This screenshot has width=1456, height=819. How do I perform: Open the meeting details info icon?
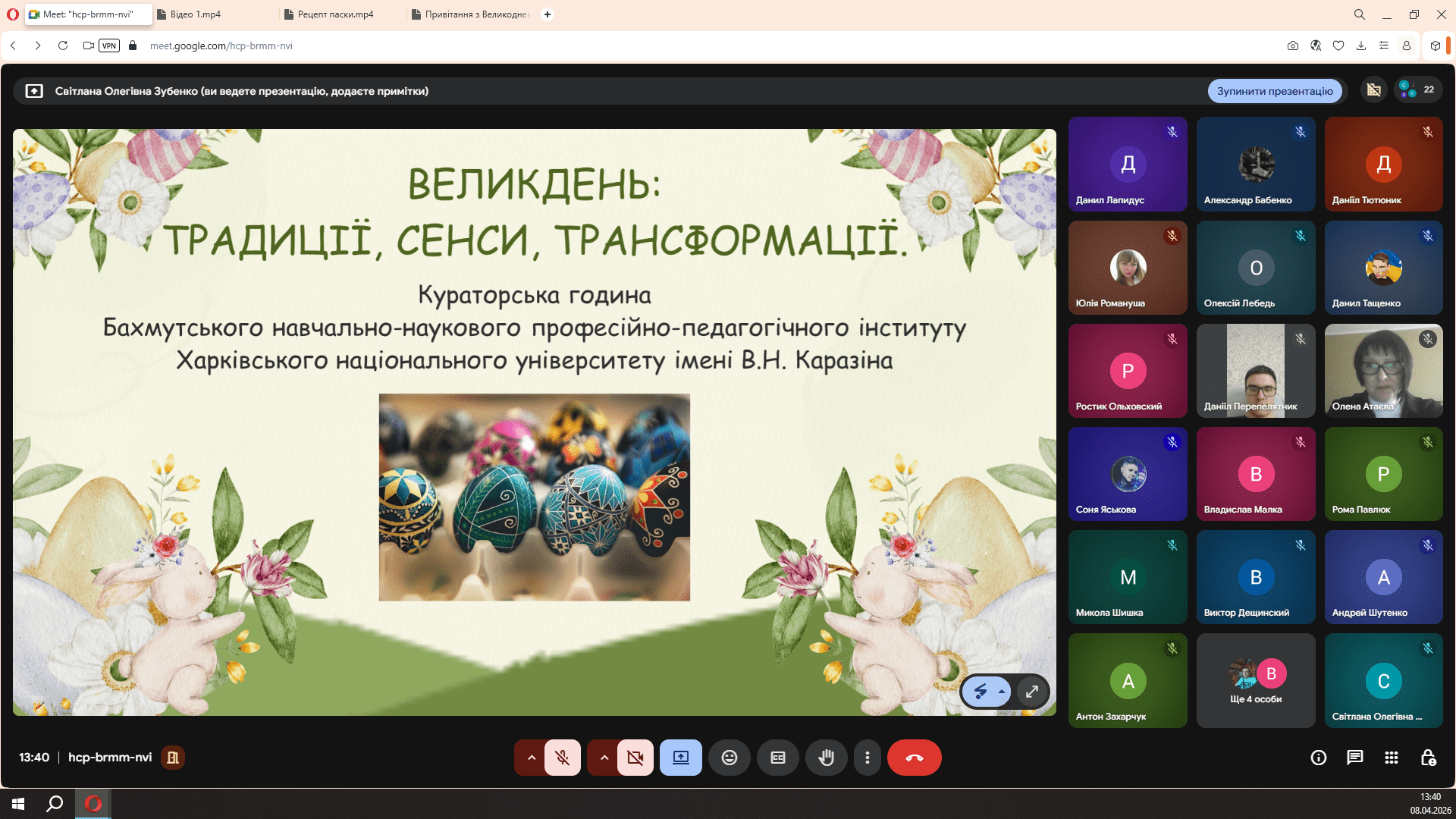pyautogui.click(x=1318, y=758)
